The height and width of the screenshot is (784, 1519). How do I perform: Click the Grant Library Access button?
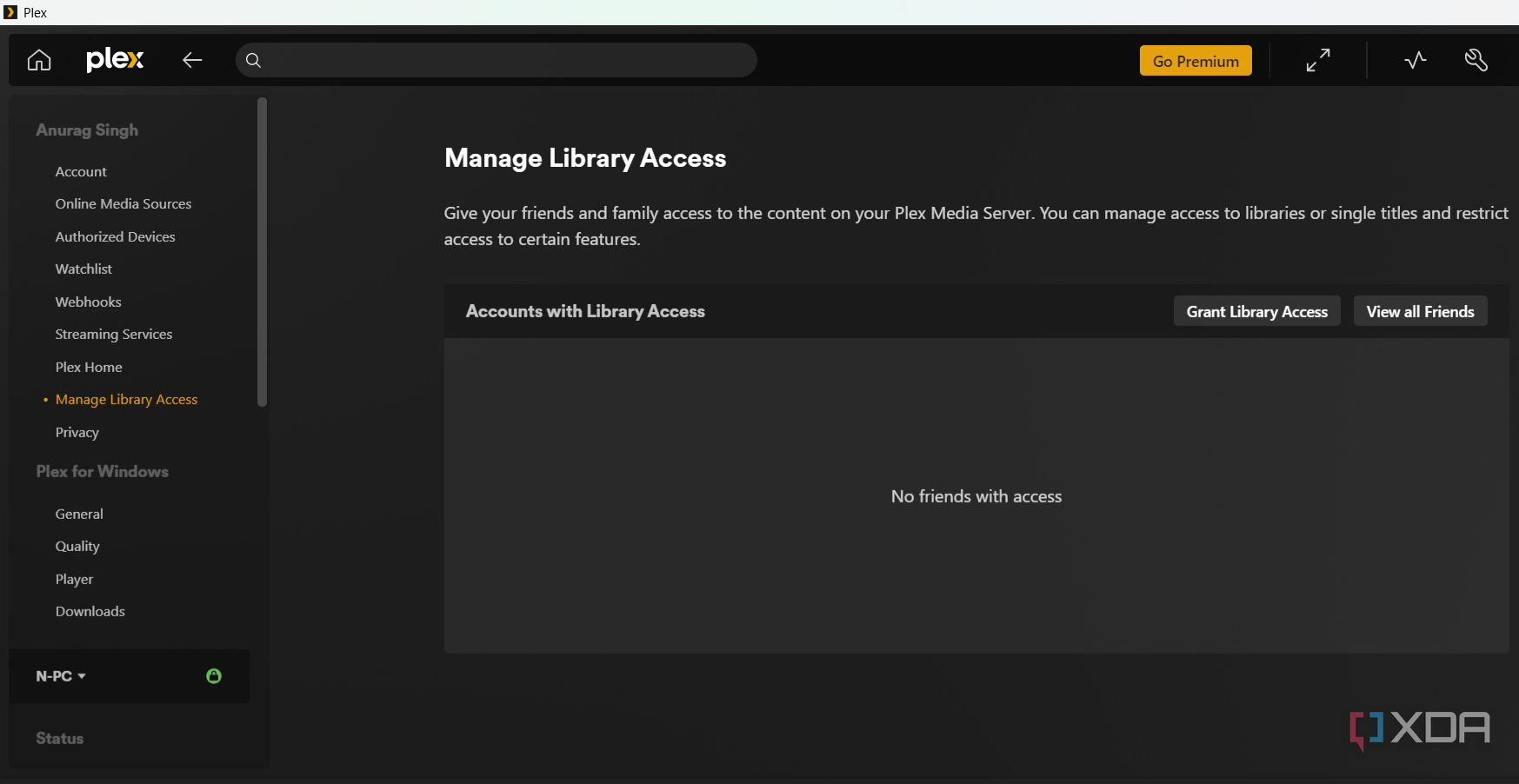[x=1257, y=311]
